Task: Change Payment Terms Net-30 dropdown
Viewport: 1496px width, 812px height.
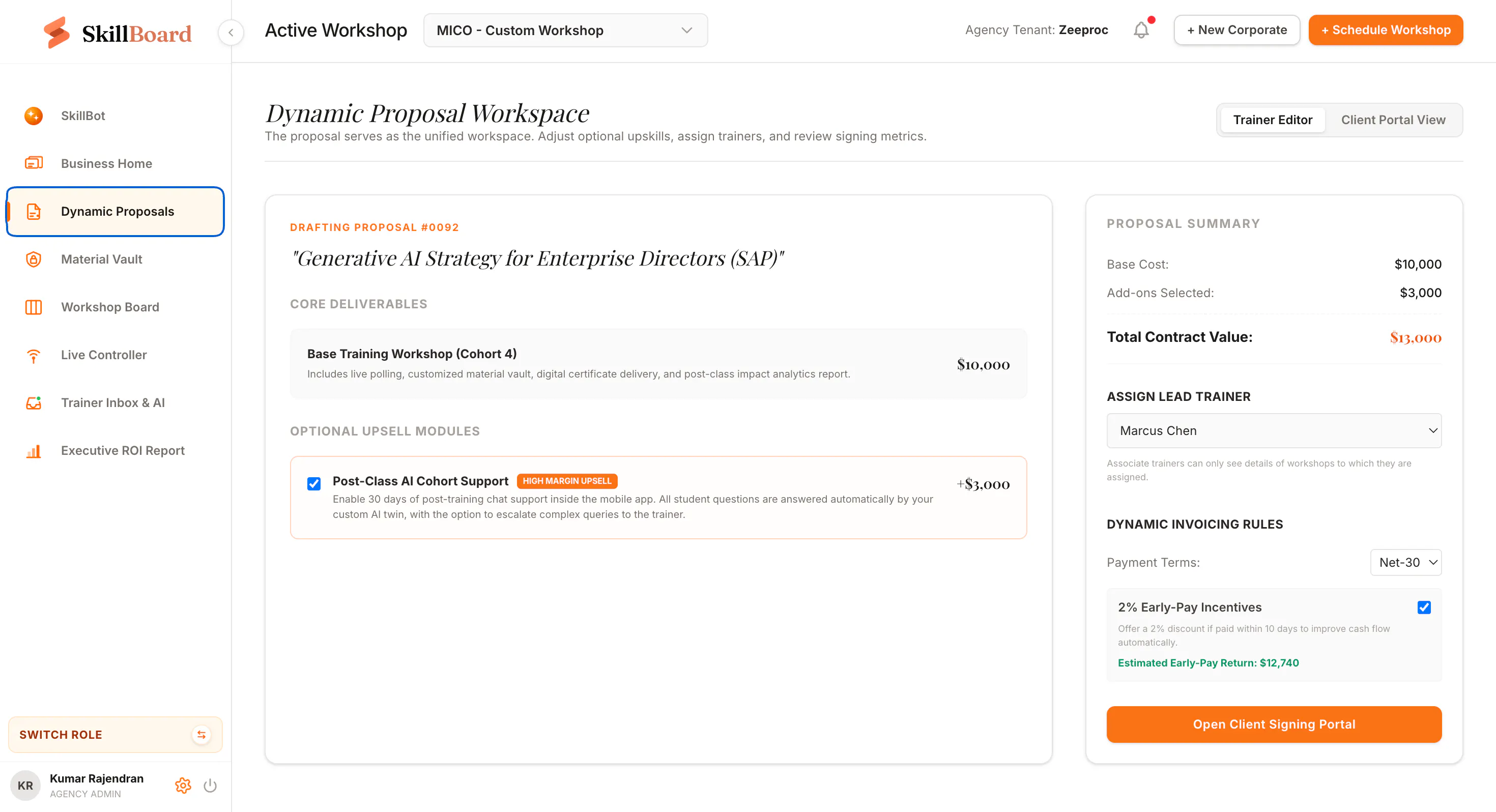Action: [x=1405, y=562]
